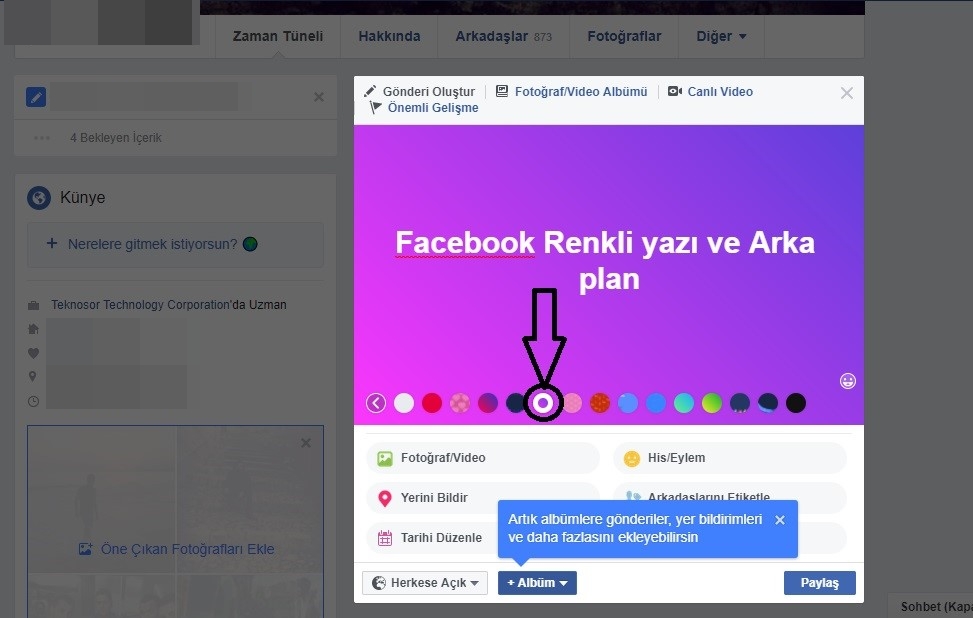
Task: Click the Canlı Video camera icon
Action: pos(675,91)
